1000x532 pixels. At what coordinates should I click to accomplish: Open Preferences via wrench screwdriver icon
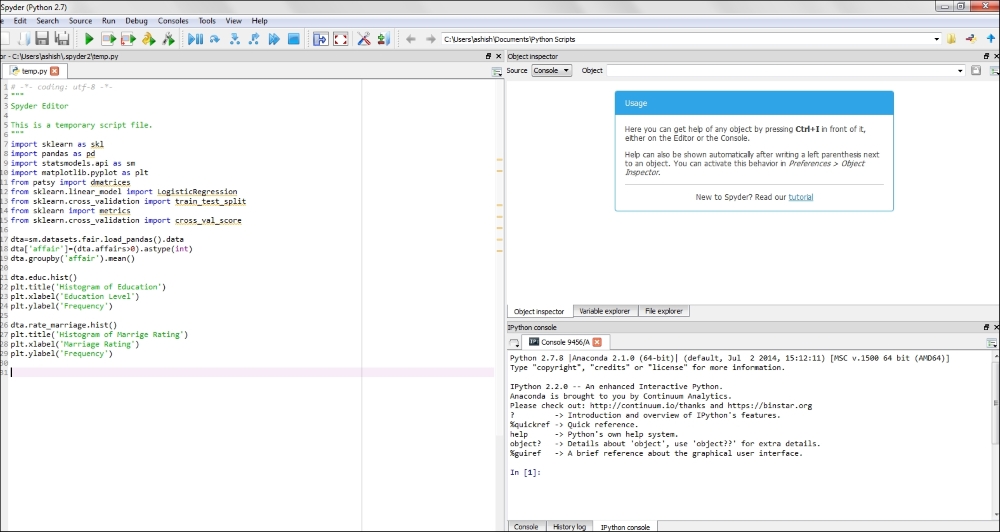(364, 39)
